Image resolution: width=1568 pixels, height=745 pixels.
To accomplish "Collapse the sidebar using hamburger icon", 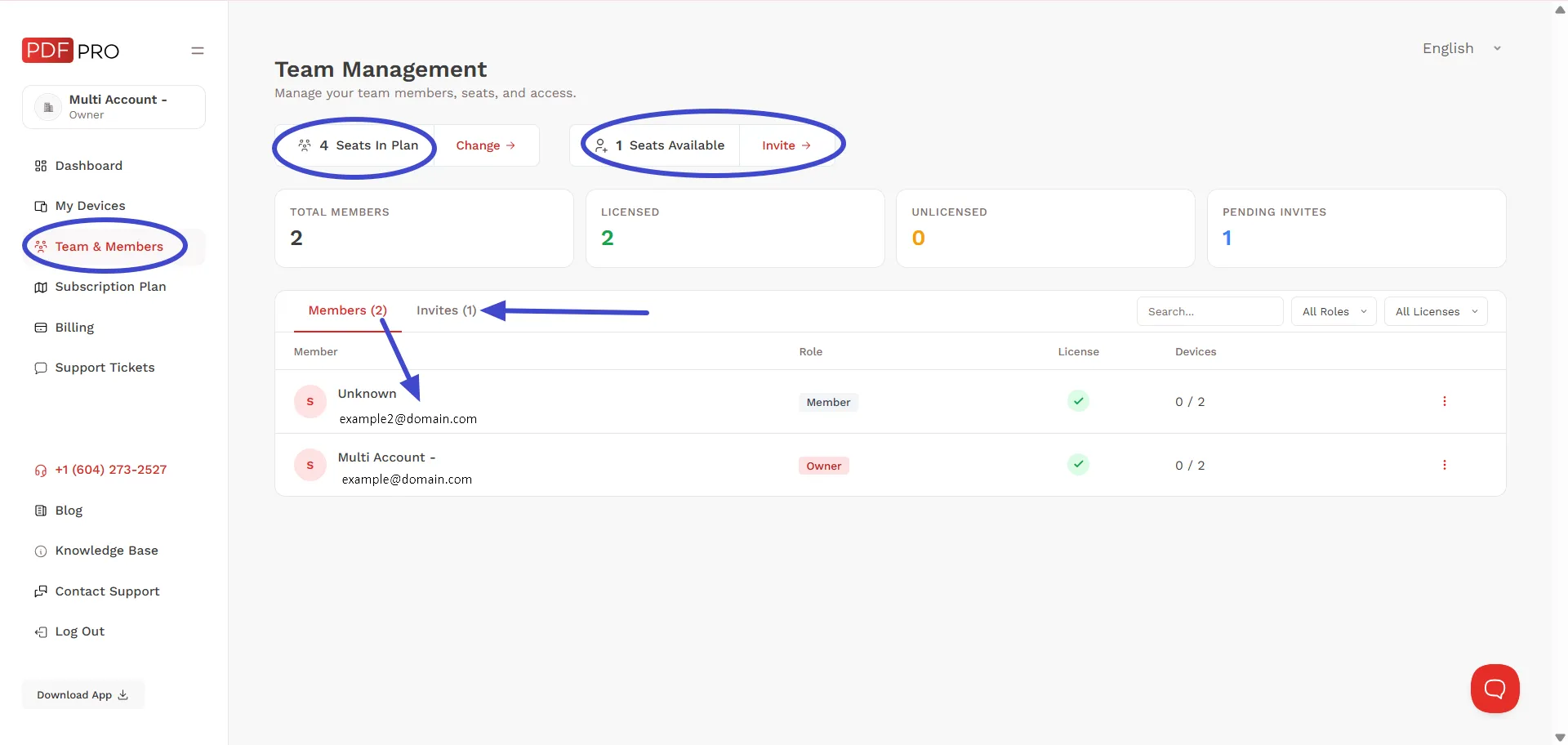I will pos(198,51).
